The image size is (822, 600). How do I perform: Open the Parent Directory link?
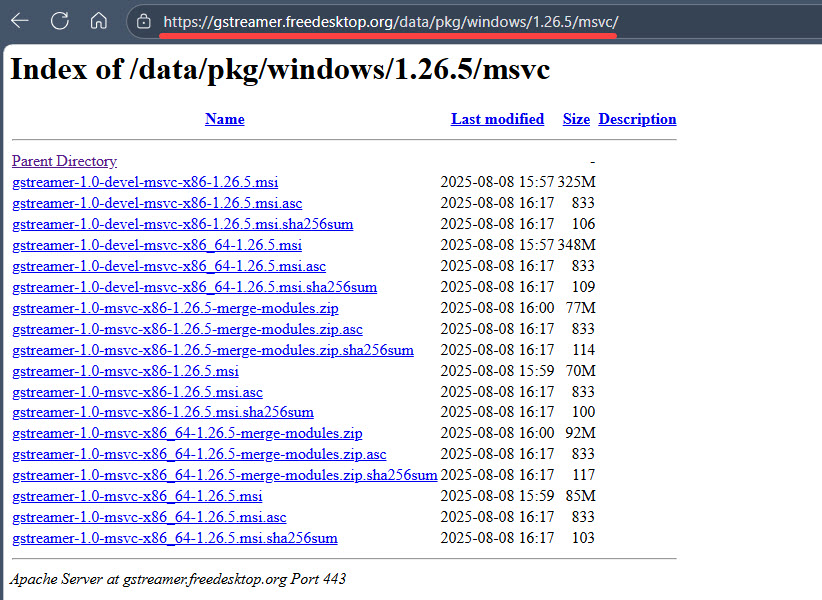tap(64, 161)
